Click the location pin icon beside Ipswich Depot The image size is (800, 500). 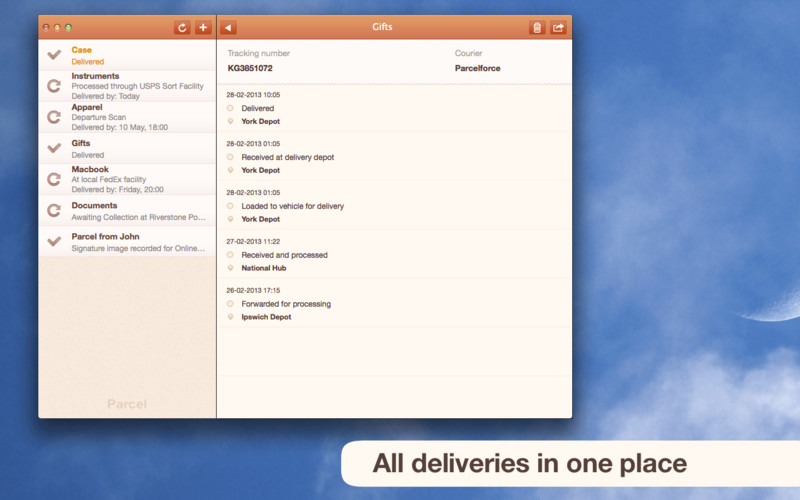pos(230,317)
